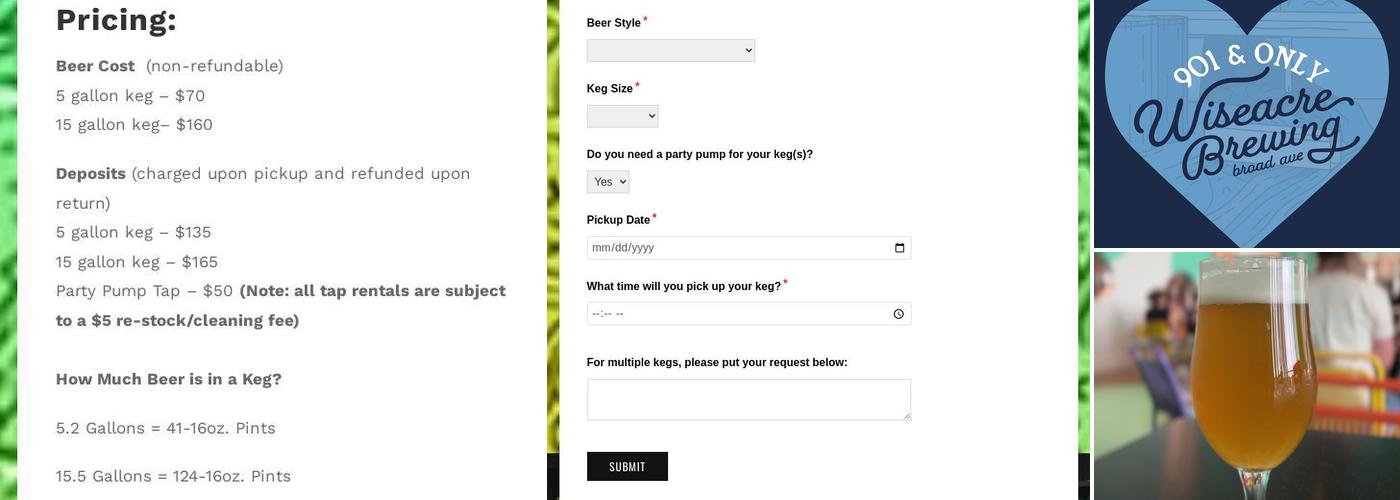Open the calendar picker icon for Pickup Date
The width and height of the screenshot is (1400, 500).
(899, 248)
